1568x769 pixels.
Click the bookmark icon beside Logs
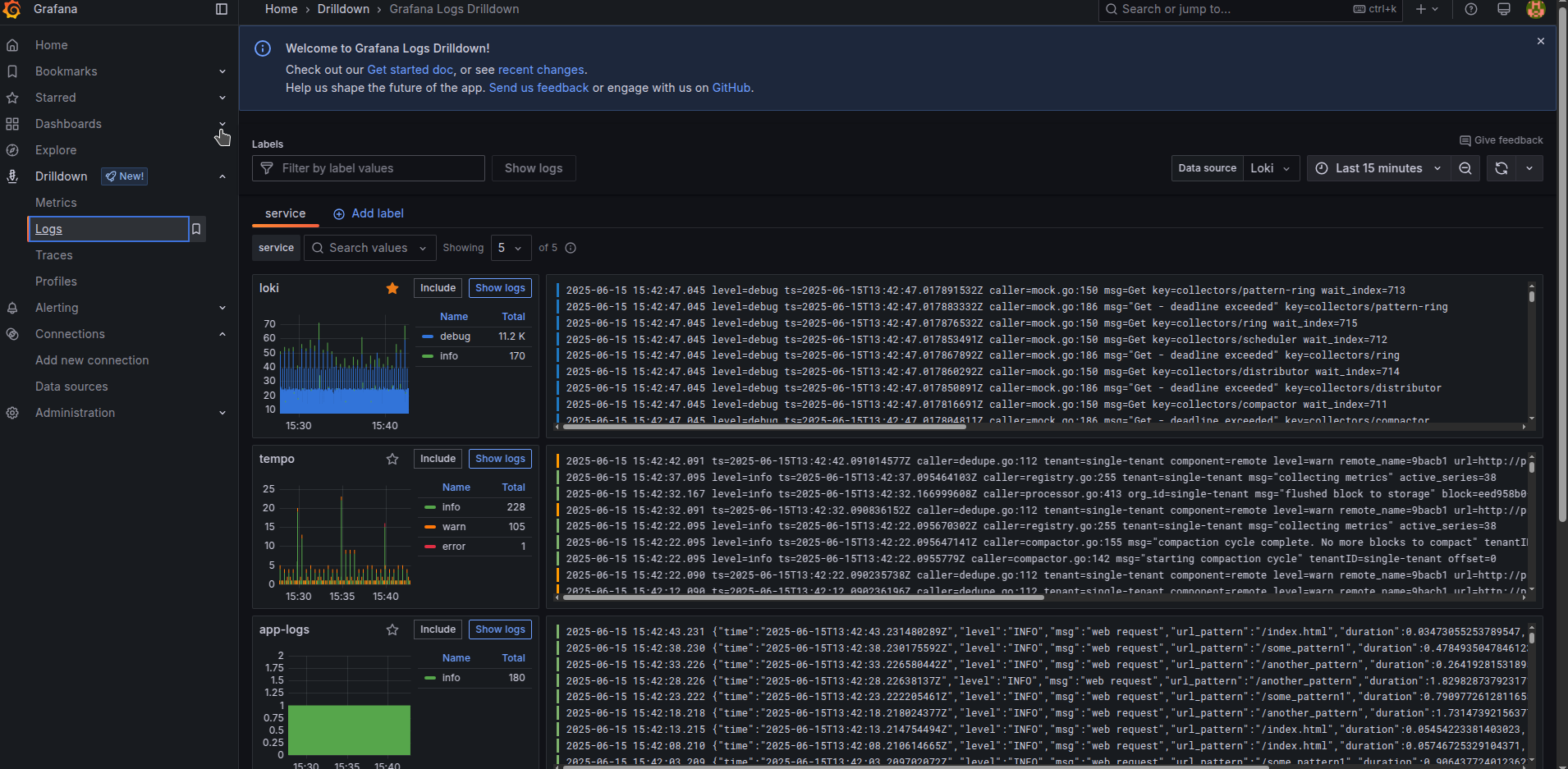[196, 229]
